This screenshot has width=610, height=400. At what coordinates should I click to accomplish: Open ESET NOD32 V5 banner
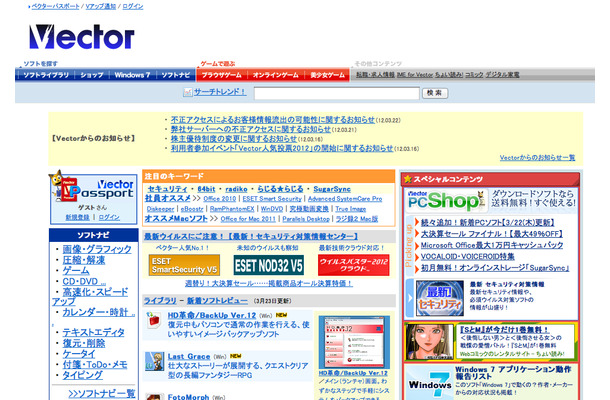click(x=268, y=265)
